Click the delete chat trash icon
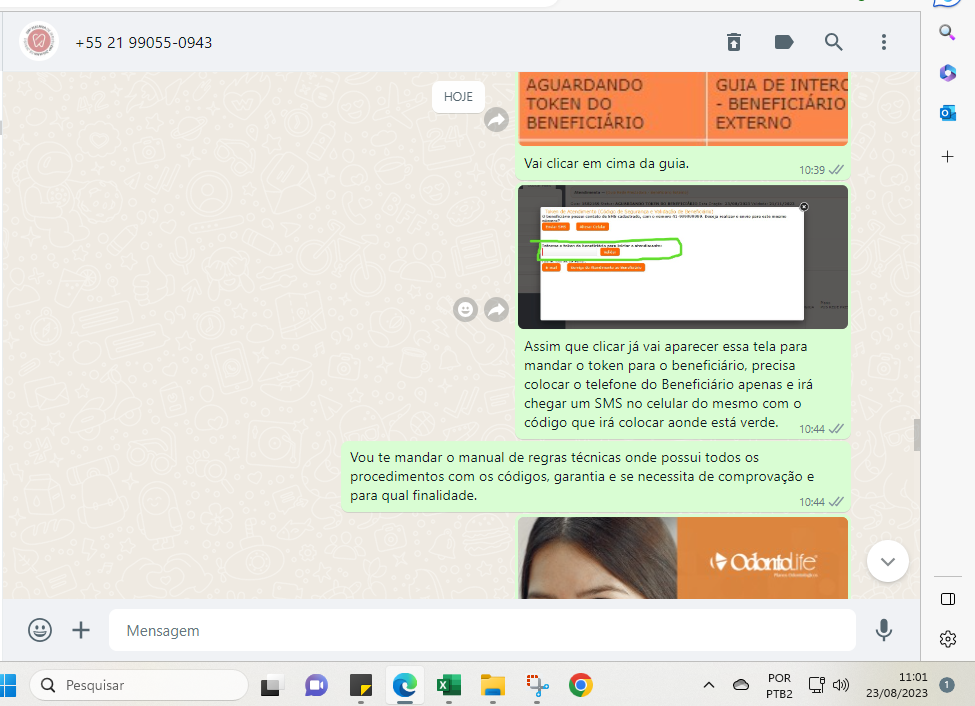Image resolution: width=975 pixels, height=706 pixels. 734,42
